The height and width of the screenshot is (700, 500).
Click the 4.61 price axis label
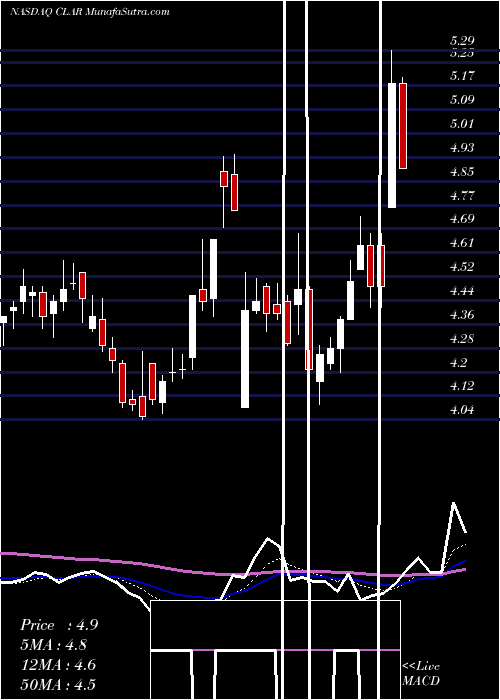[462, 243]
